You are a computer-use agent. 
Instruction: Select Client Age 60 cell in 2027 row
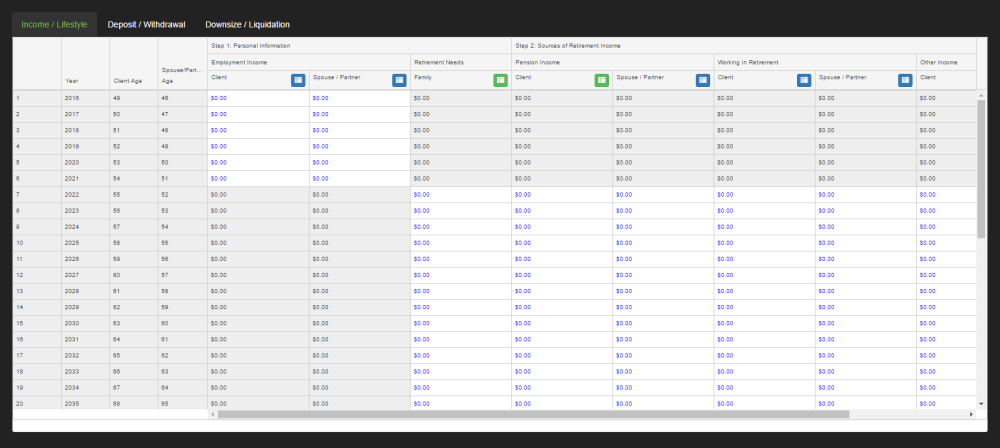(134, 275)
